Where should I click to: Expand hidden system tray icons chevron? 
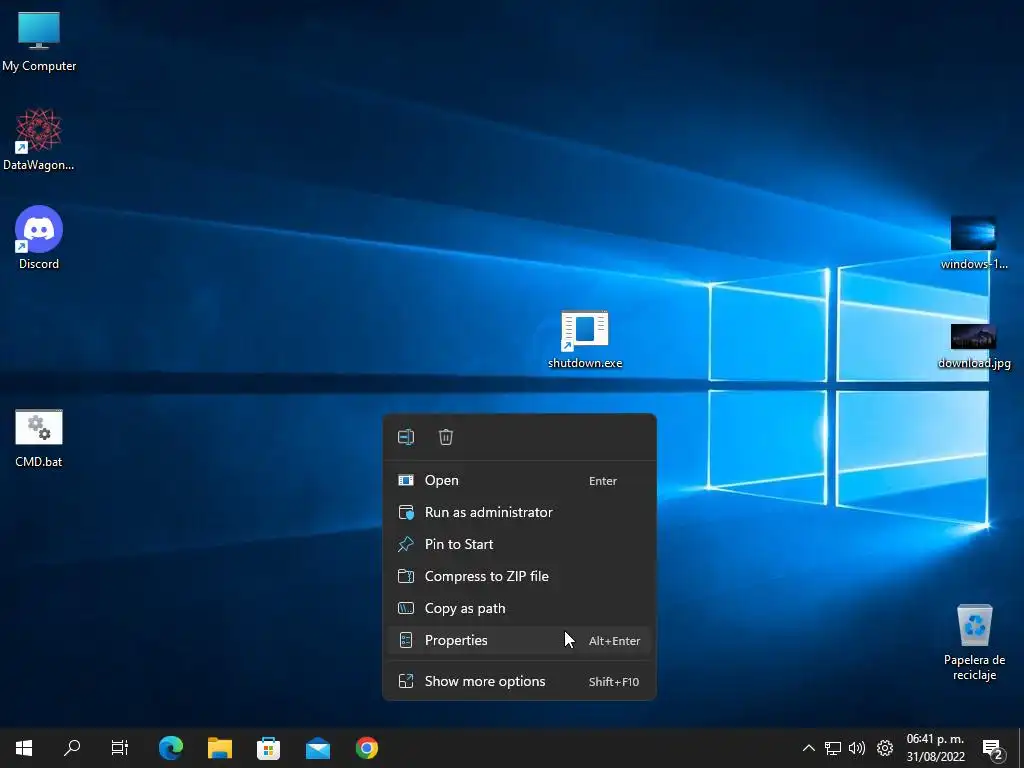[808, 748]
